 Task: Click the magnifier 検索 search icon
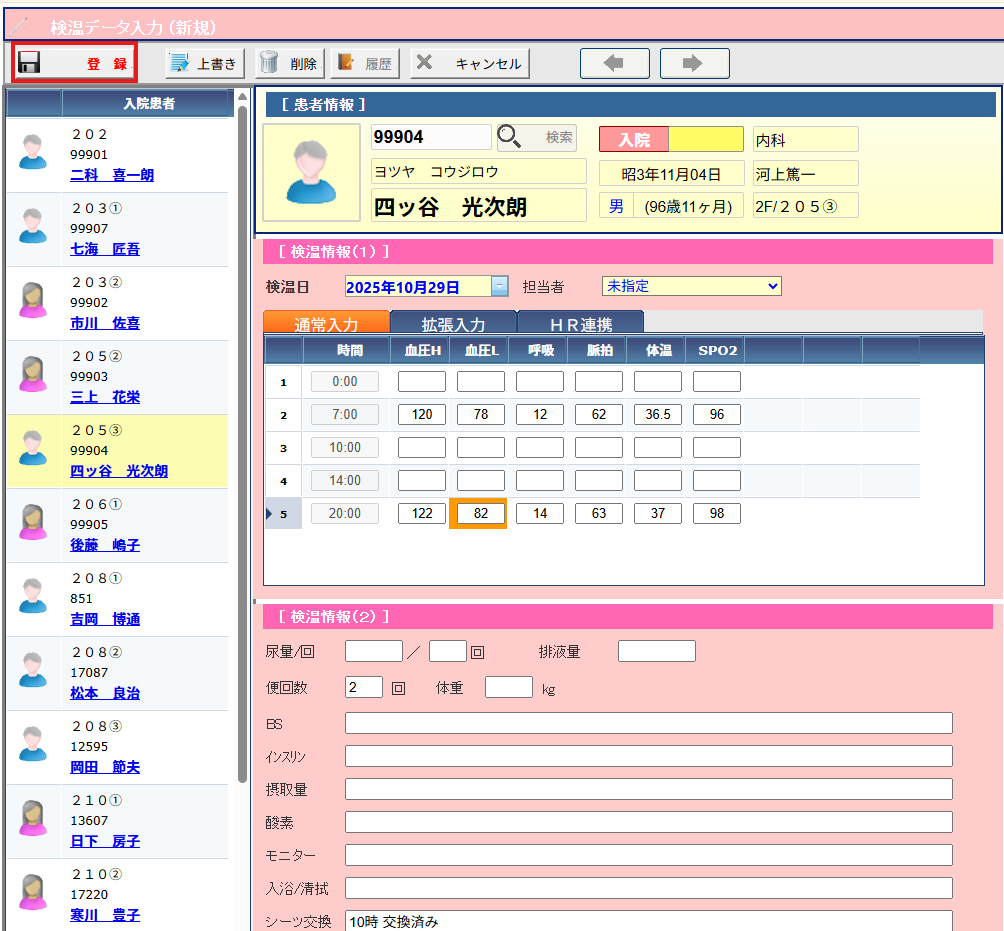(x=511, y=137)
